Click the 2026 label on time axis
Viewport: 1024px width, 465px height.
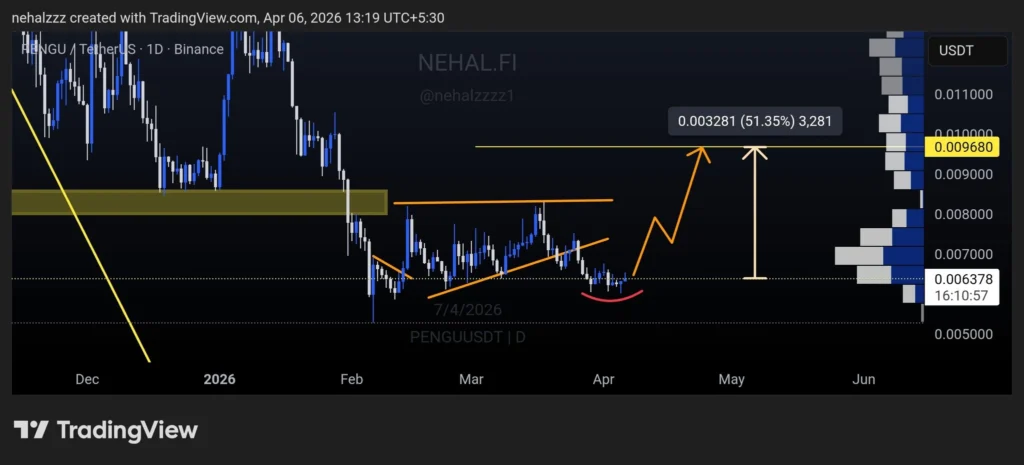tap(219, 379)
